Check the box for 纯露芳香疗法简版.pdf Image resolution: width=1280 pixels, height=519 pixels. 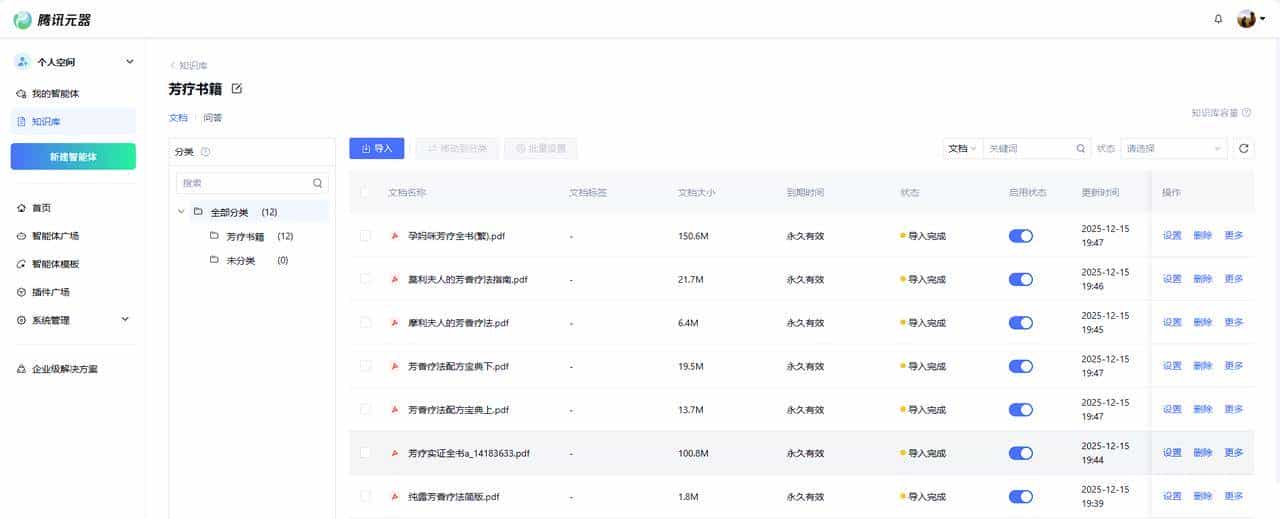click(x=365, y=496)
